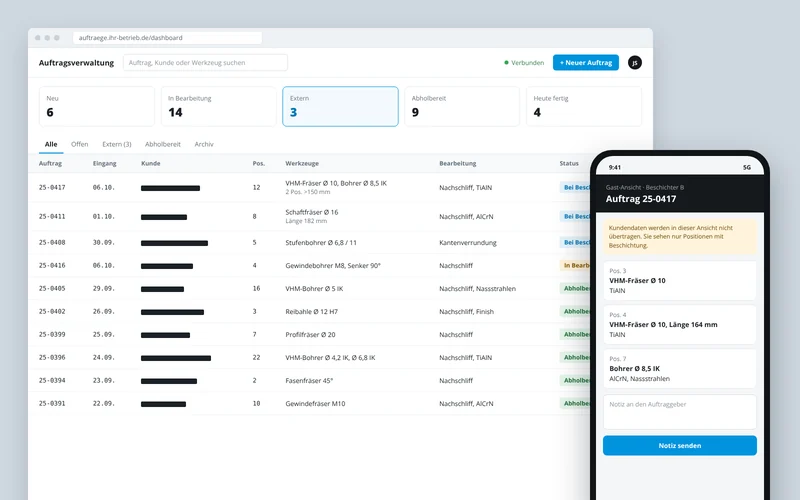The height and width of the screenshot is (500, 800).
Task: Click the In Bearb status badge of 25-0416
Action: pos(575,265)
